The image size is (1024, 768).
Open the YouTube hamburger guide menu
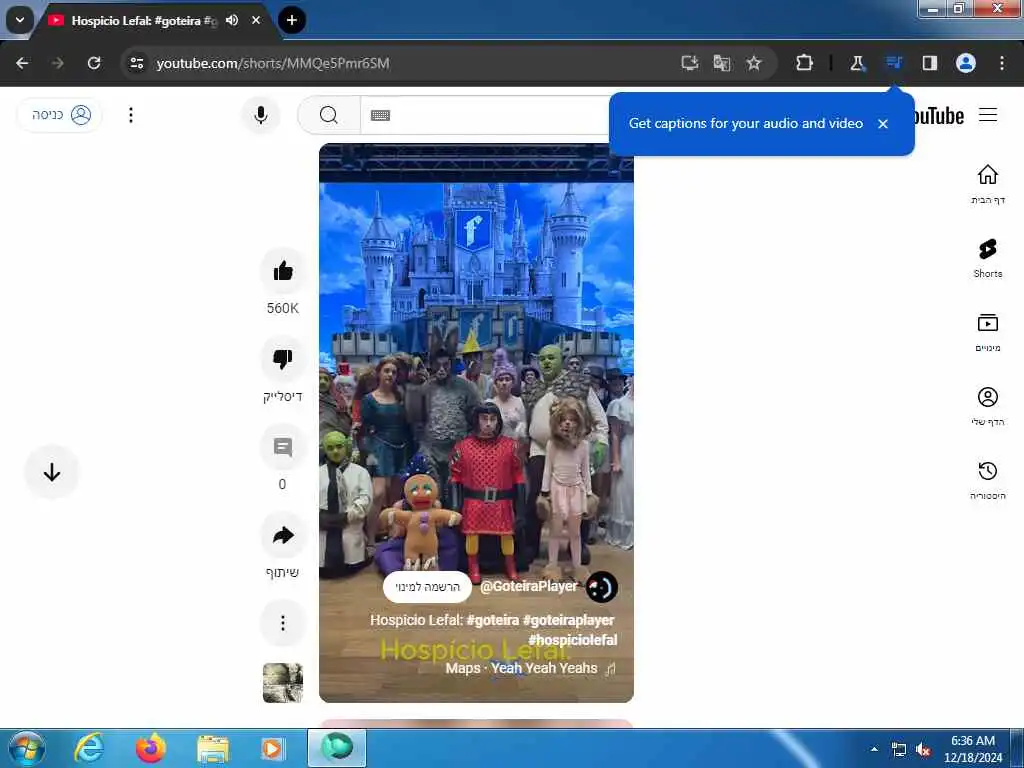tap(987, 115)
